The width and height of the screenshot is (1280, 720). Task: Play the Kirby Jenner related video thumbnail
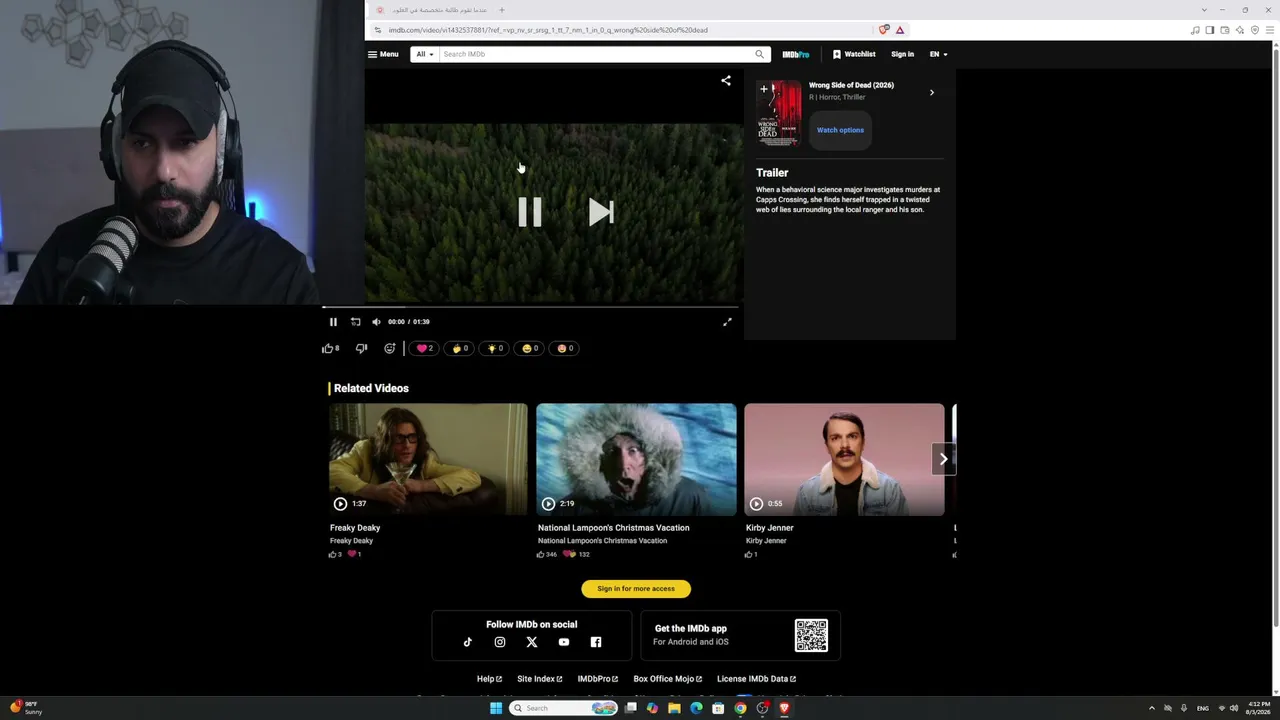[844, 459]
